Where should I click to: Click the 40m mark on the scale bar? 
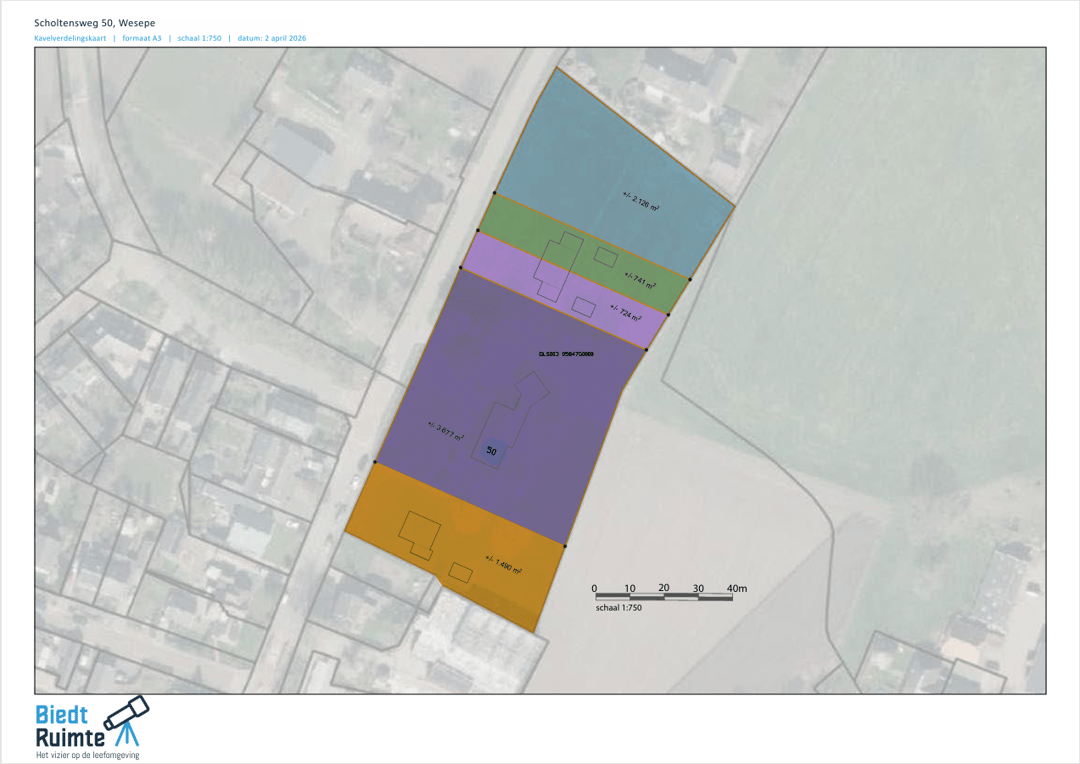(x=736, y=588)
